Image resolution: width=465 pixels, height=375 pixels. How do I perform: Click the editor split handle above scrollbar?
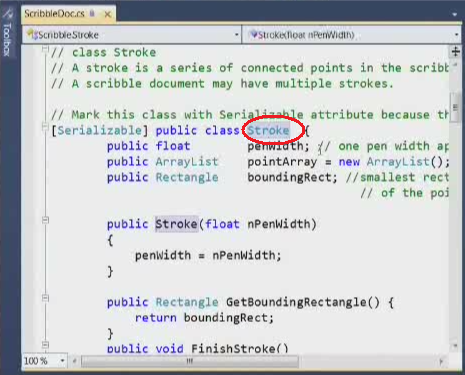tap(455, 52)
